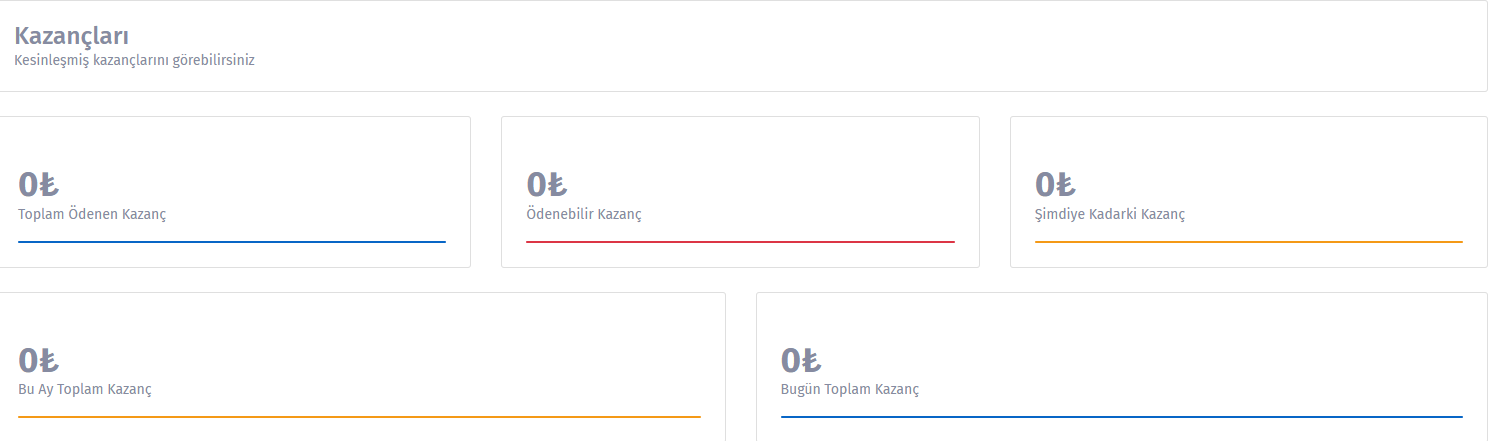Select the Şimdiye Kadarki Kazanç label
Image resolution: width=1495 pixels, height=441 pixels.
1110,214
